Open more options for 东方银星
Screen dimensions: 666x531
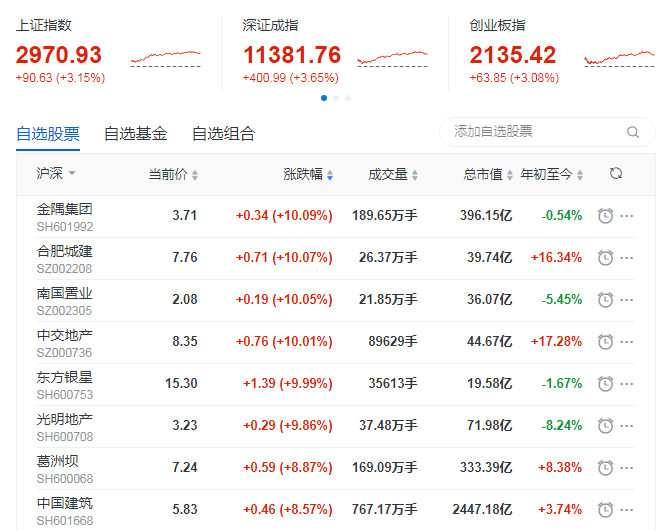627,384
